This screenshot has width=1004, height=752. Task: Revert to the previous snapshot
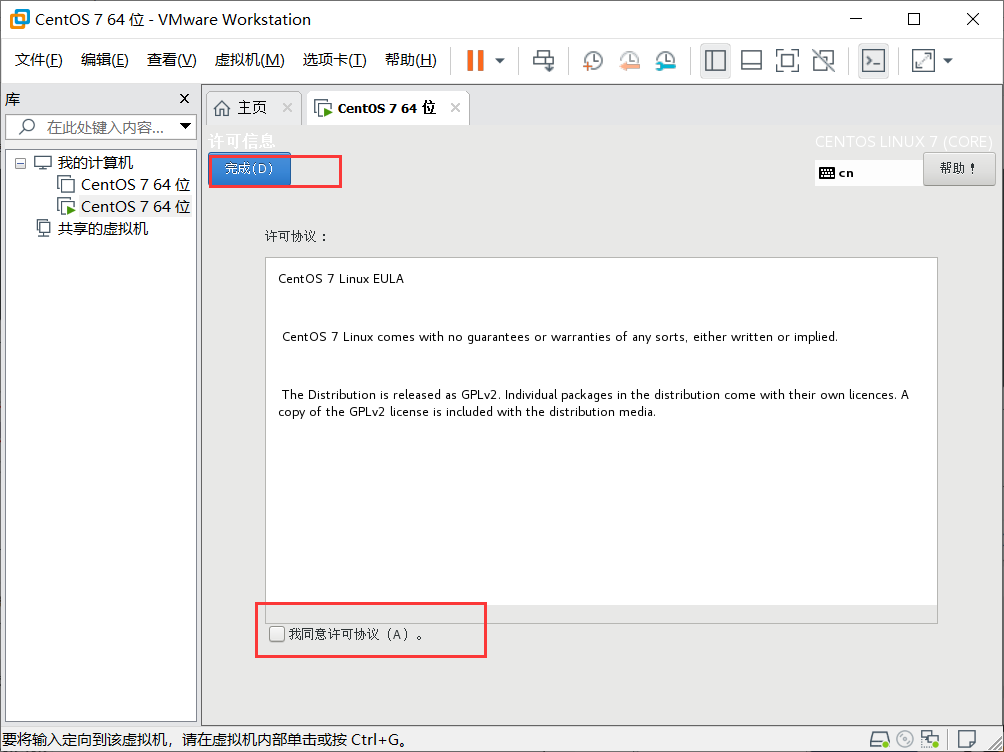629,61
